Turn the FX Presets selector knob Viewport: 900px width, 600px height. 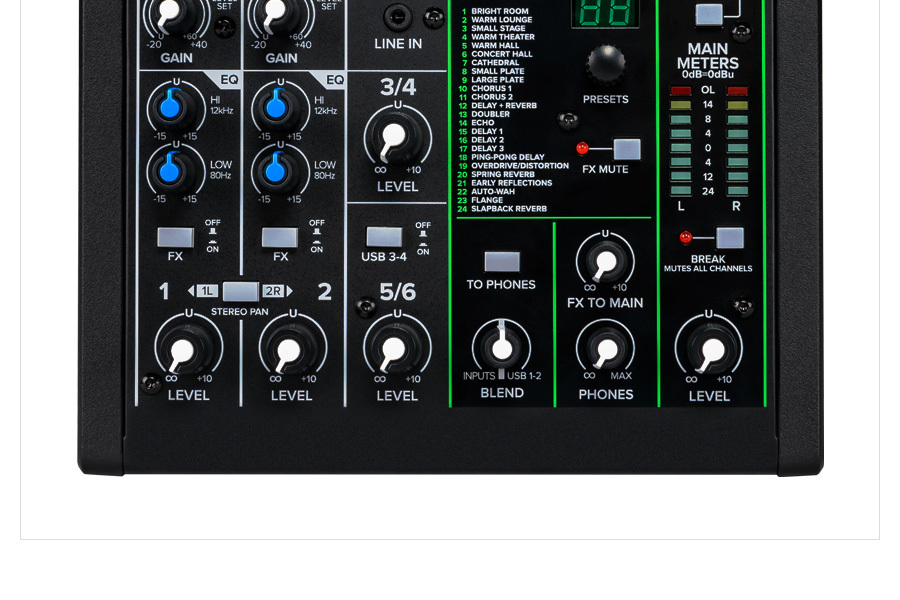(x=605, y=63)
